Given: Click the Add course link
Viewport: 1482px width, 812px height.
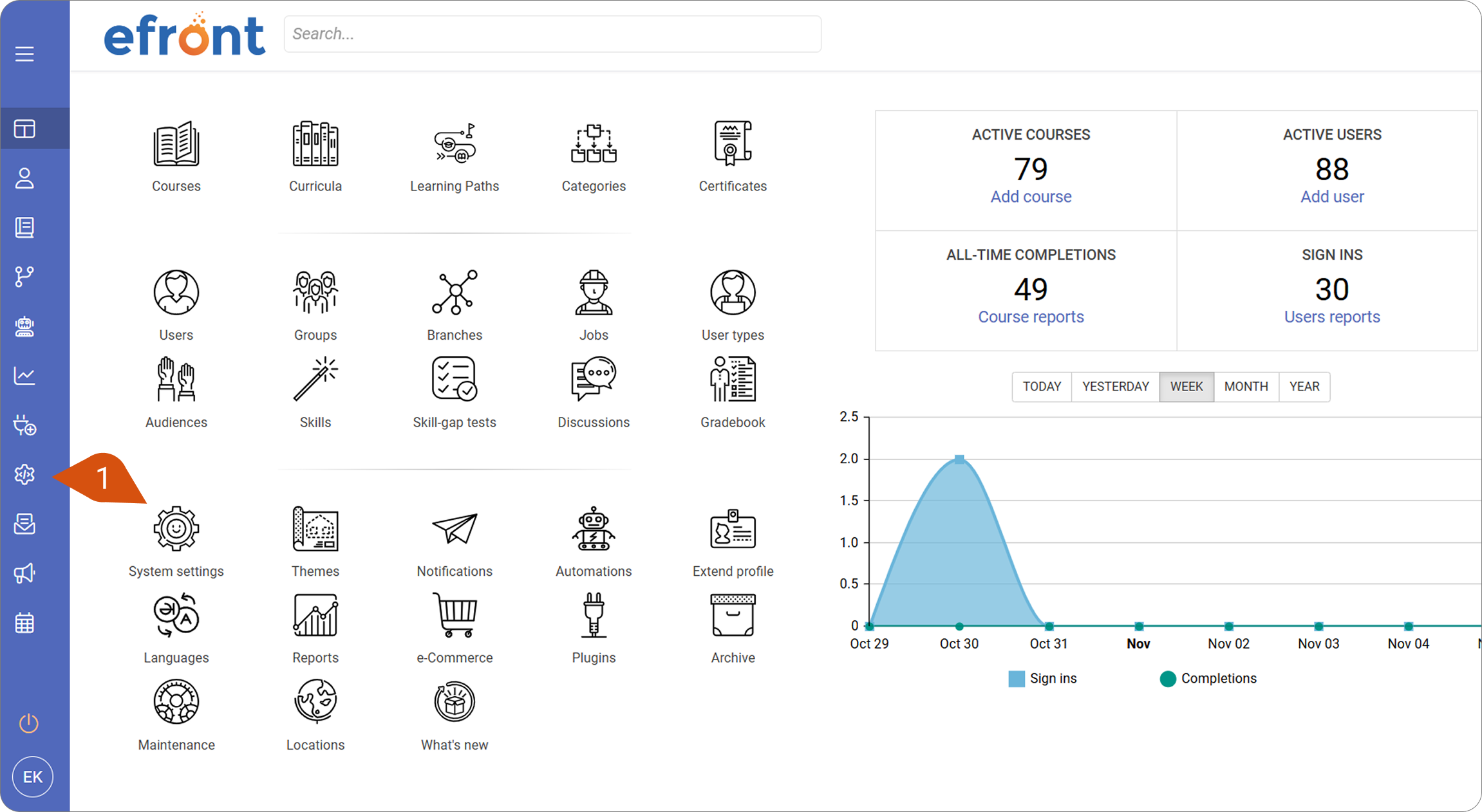Looking at the screenshot, I should click(1031, 197).
